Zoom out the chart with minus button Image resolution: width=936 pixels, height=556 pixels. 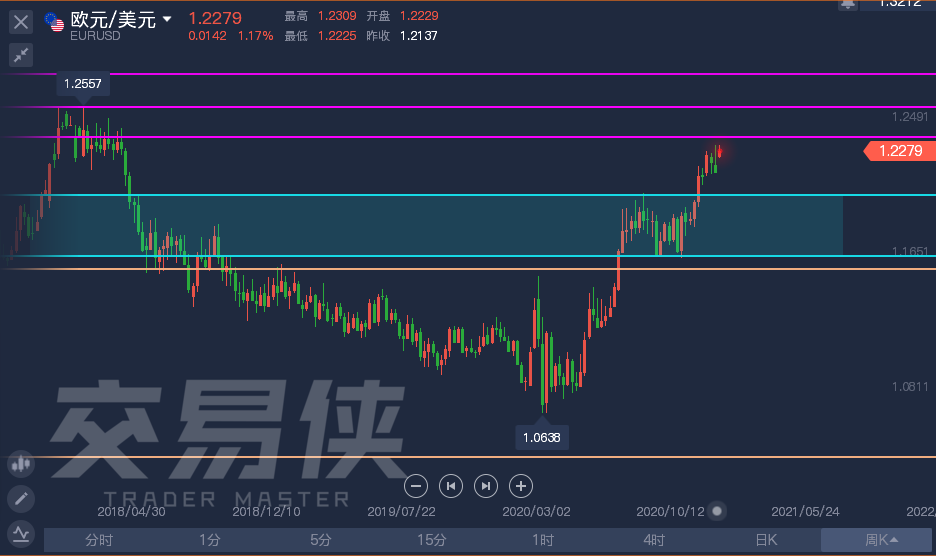coord(417,486)
